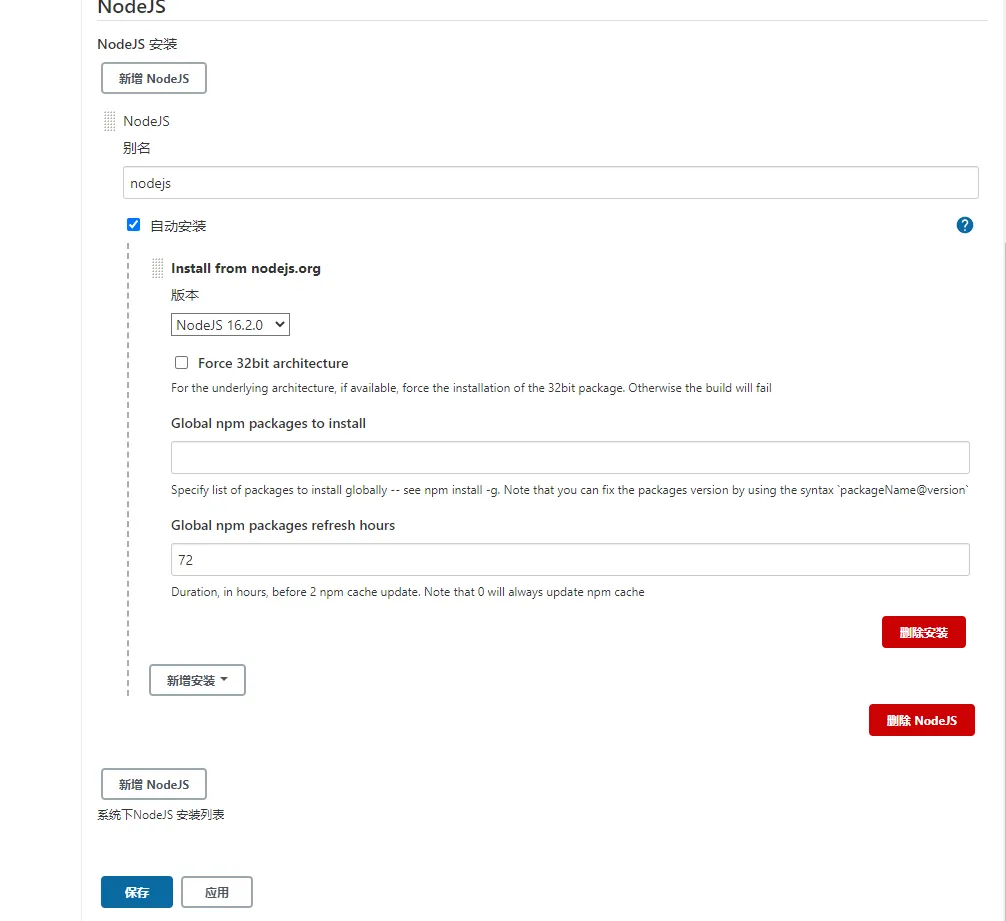Image resolution: width=1006 pixels, height=921 pixels.
Task: Click the Global npm packages to install field
Action: click(570, 457)
